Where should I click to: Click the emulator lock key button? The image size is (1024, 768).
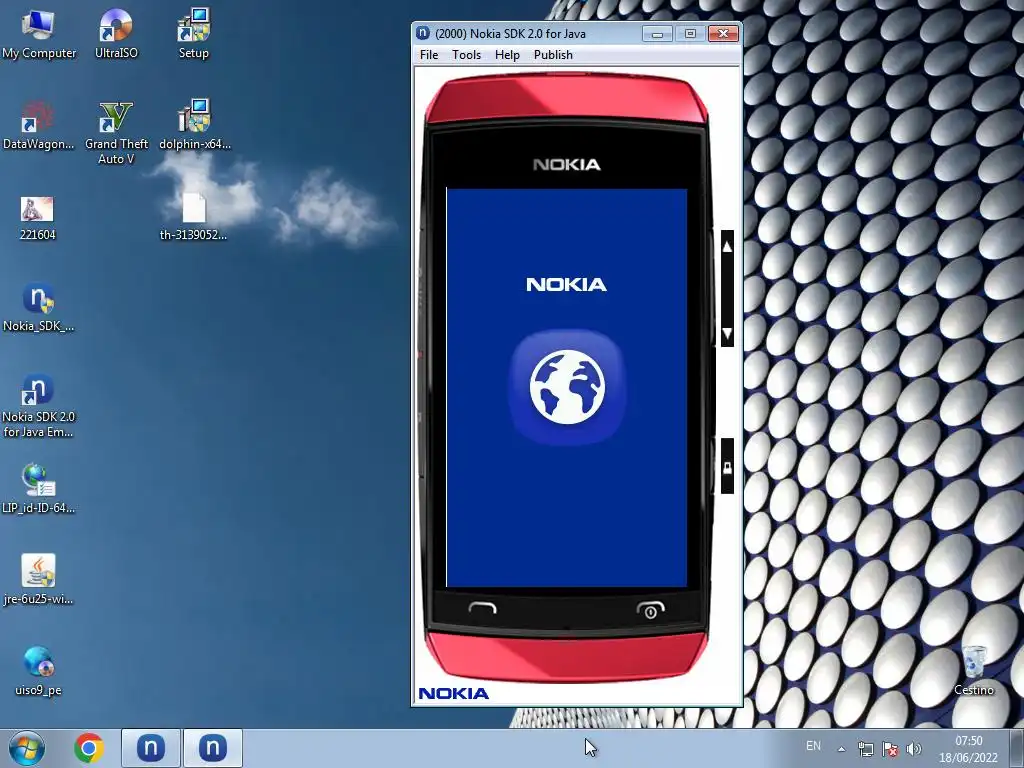727,467
